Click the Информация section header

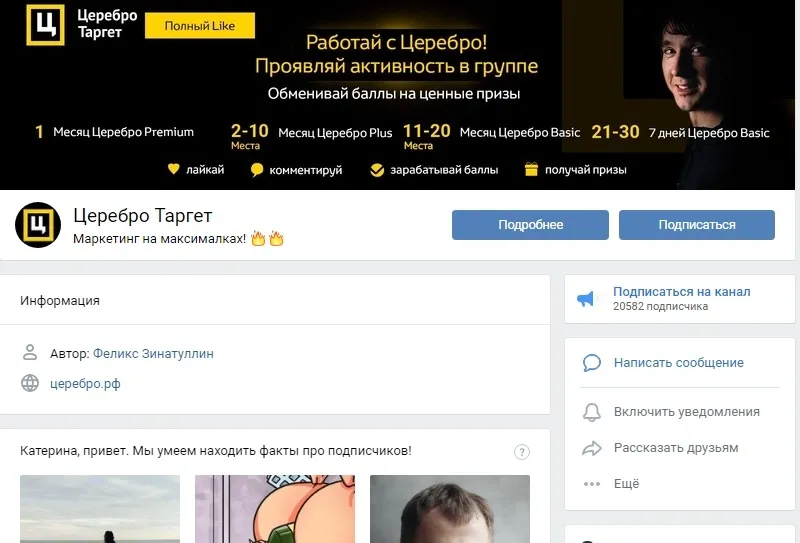pyautogui.click(x=60, y=301)
